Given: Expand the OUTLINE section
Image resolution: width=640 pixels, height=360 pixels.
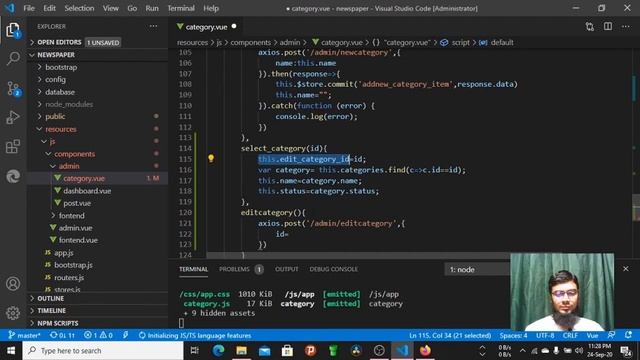Looking at the screenshot, I should (x=51, y=298).
